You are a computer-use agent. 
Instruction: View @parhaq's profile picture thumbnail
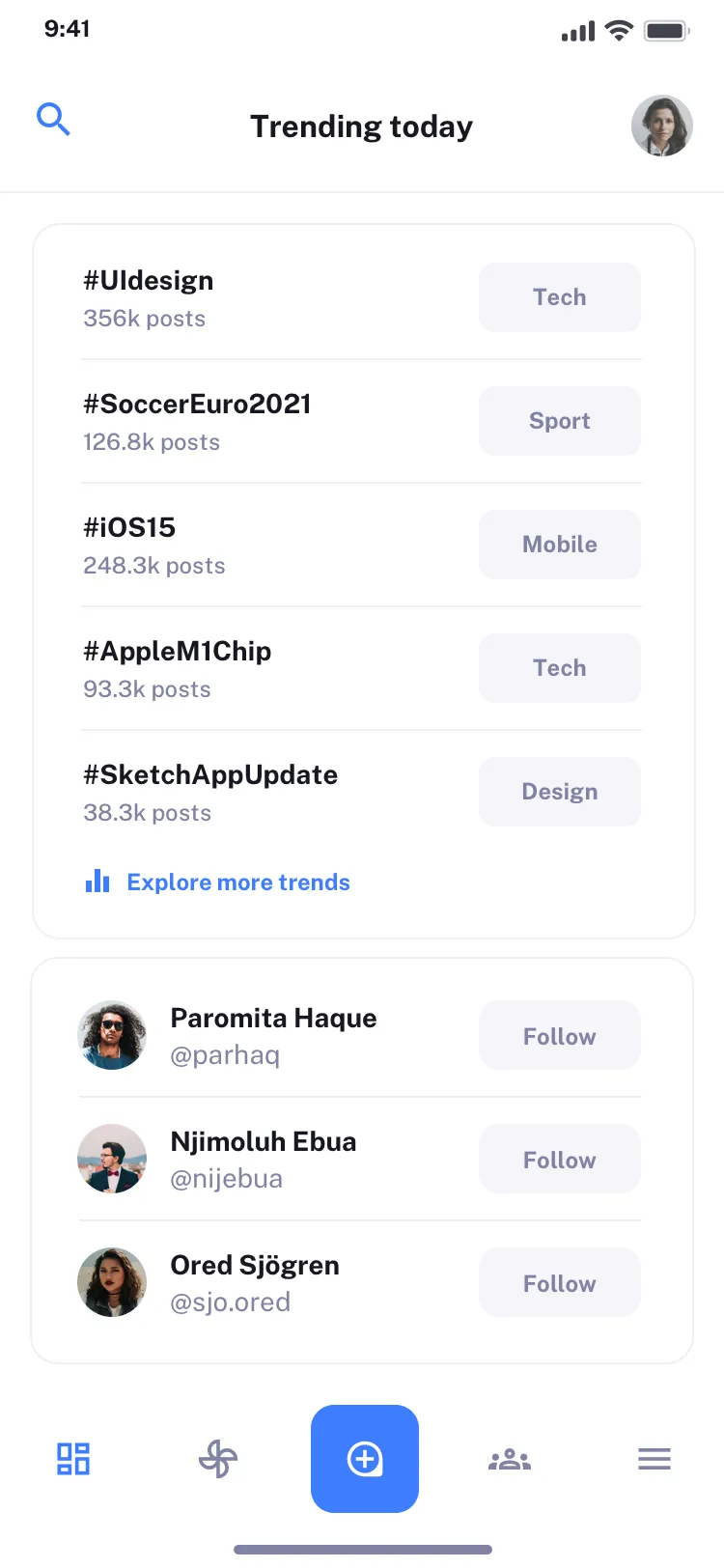pos(112,1035)
